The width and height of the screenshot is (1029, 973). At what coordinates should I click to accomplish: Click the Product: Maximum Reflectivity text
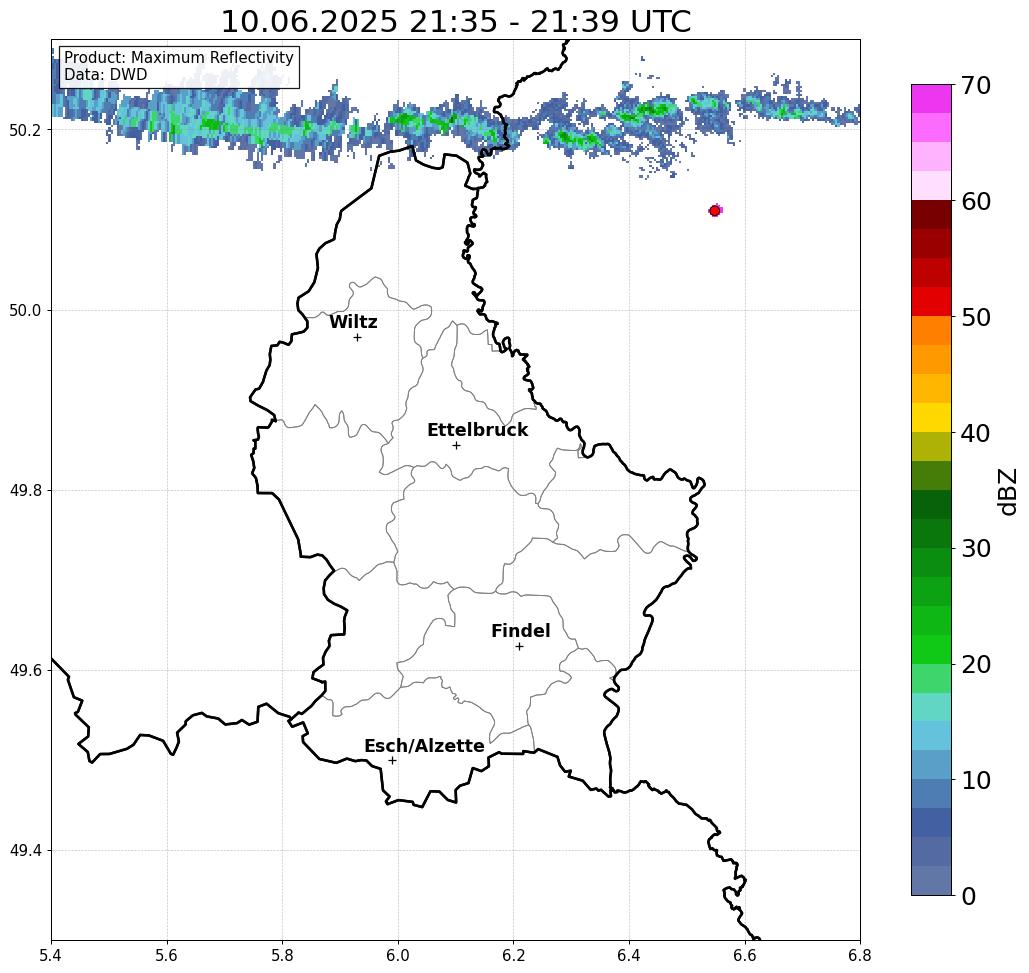pos(178,58)
